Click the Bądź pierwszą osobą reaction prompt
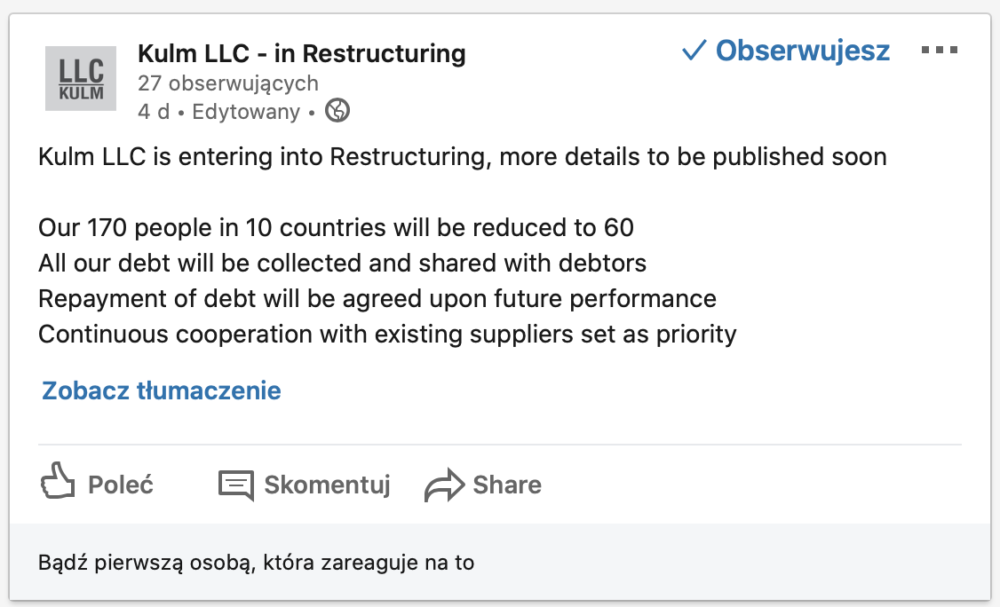 click(x=256, y=562)
